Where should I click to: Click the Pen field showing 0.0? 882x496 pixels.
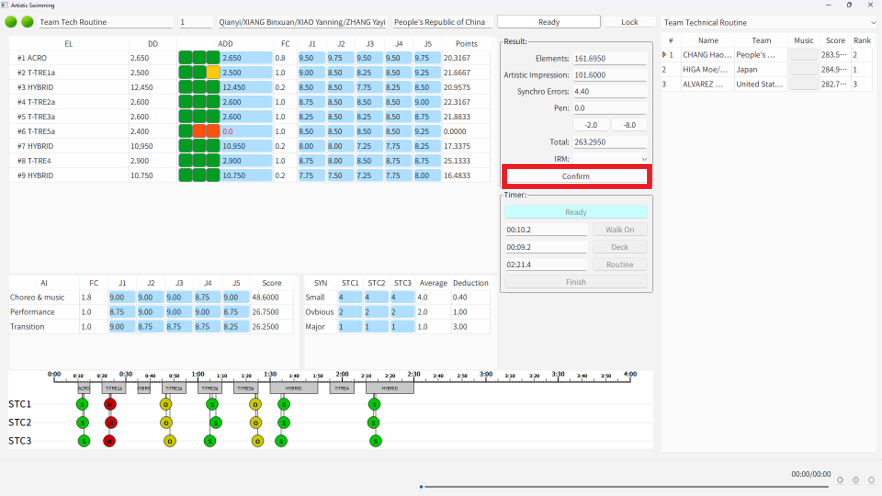pos(610,108)
